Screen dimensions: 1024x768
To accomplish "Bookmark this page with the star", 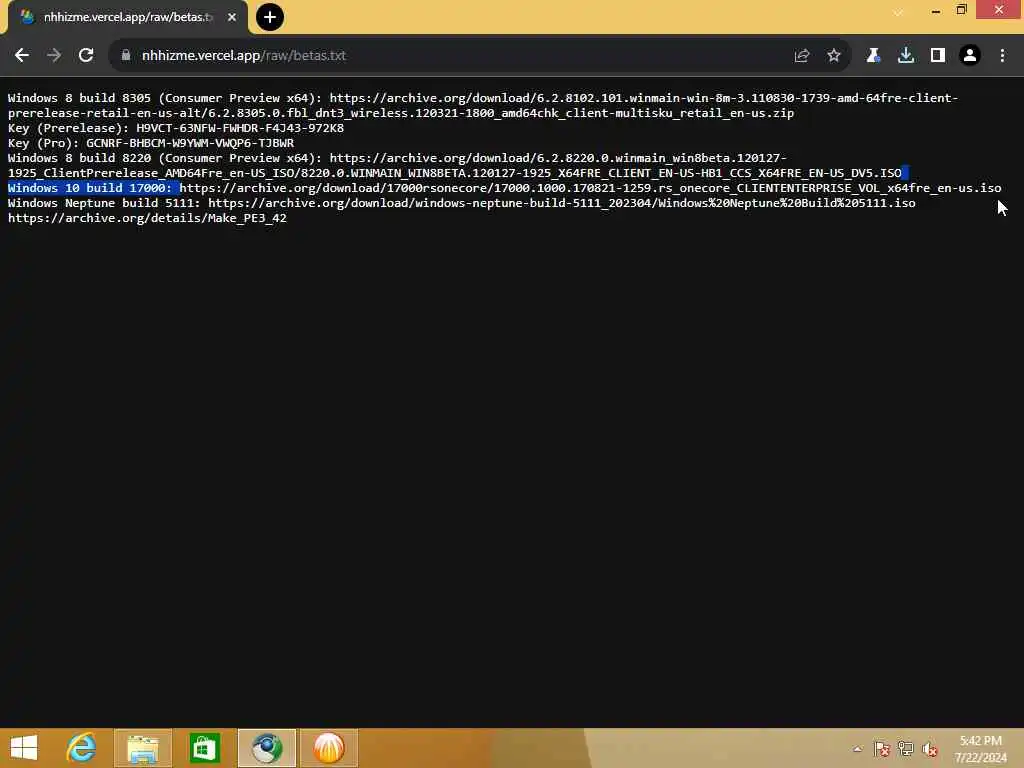I will tap(834, 56).
